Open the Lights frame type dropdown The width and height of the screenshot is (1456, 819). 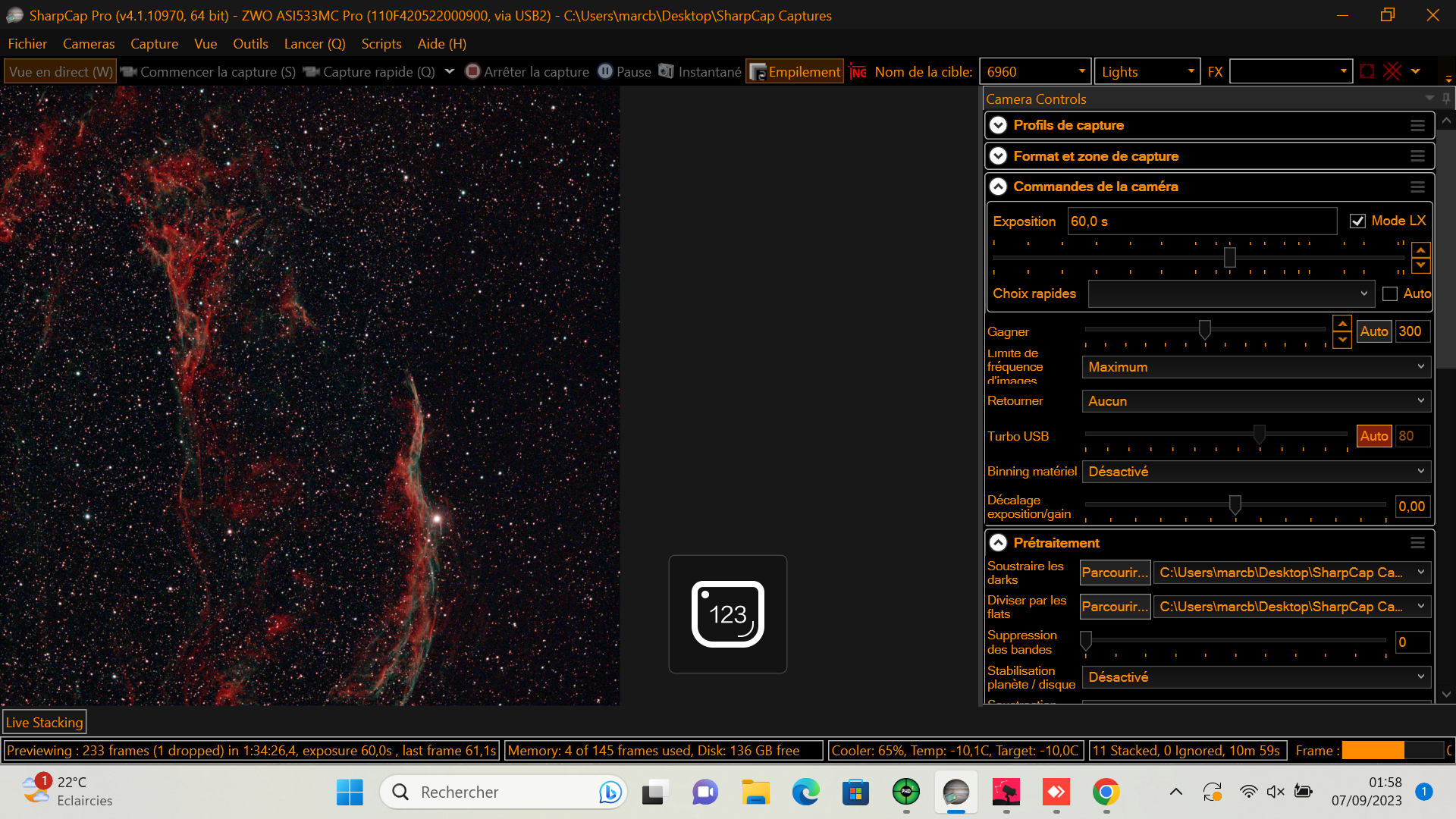pos(1191,71)
